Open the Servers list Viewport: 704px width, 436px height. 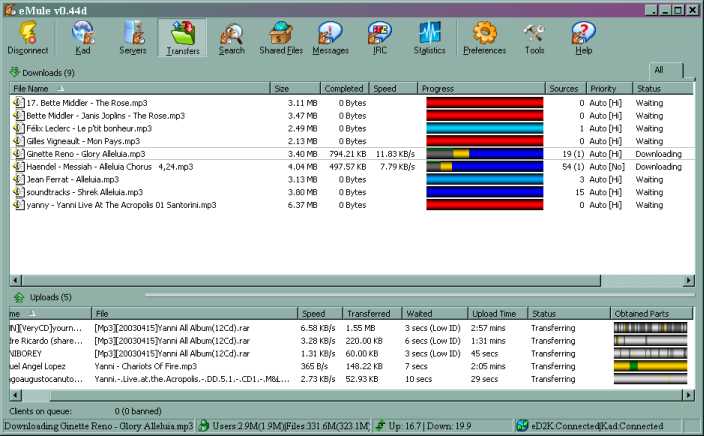(x=133, y=38)
